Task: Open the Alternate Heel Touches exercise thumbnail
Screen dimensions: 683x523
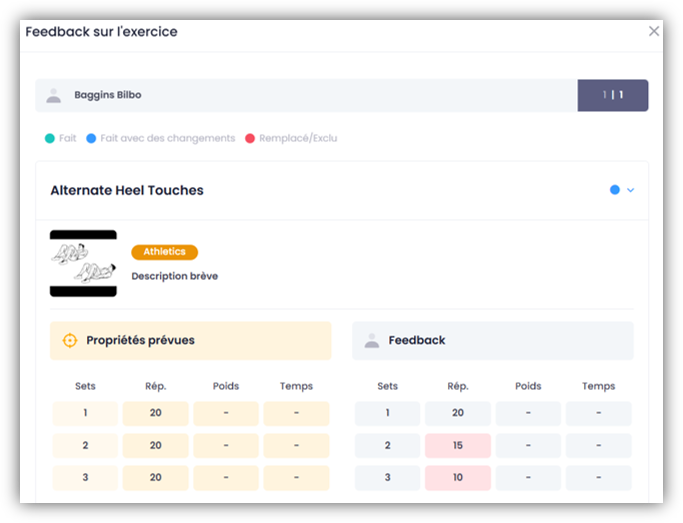Action: point(83,264)
